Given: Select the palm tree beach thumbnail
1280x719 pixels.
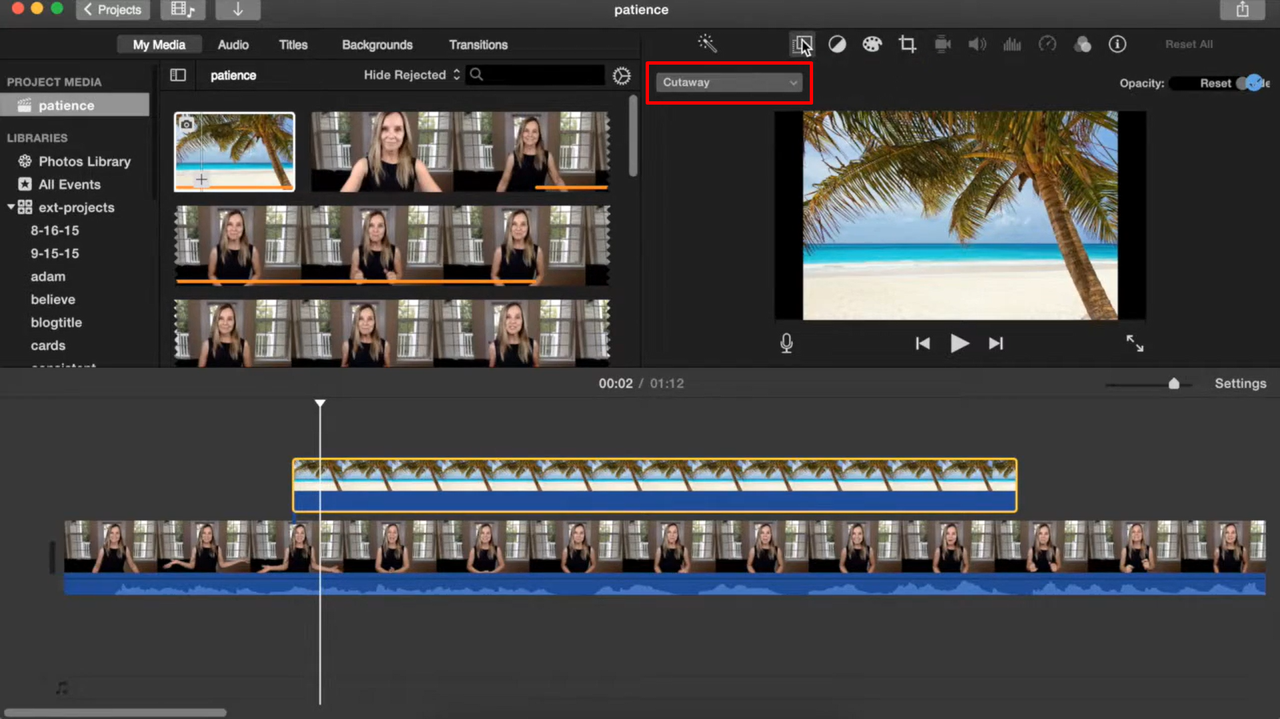Looking at the screenshot, I should click(234, 151).
